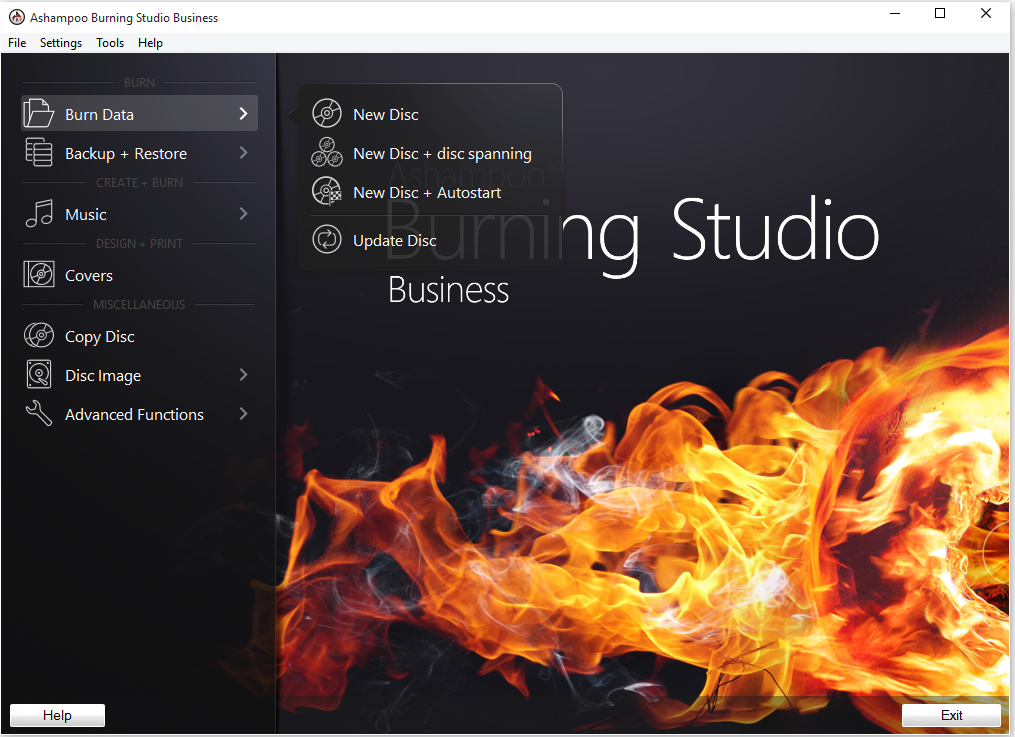
Task: Click the Advanced Functions wrench icon
Action: 39,413
